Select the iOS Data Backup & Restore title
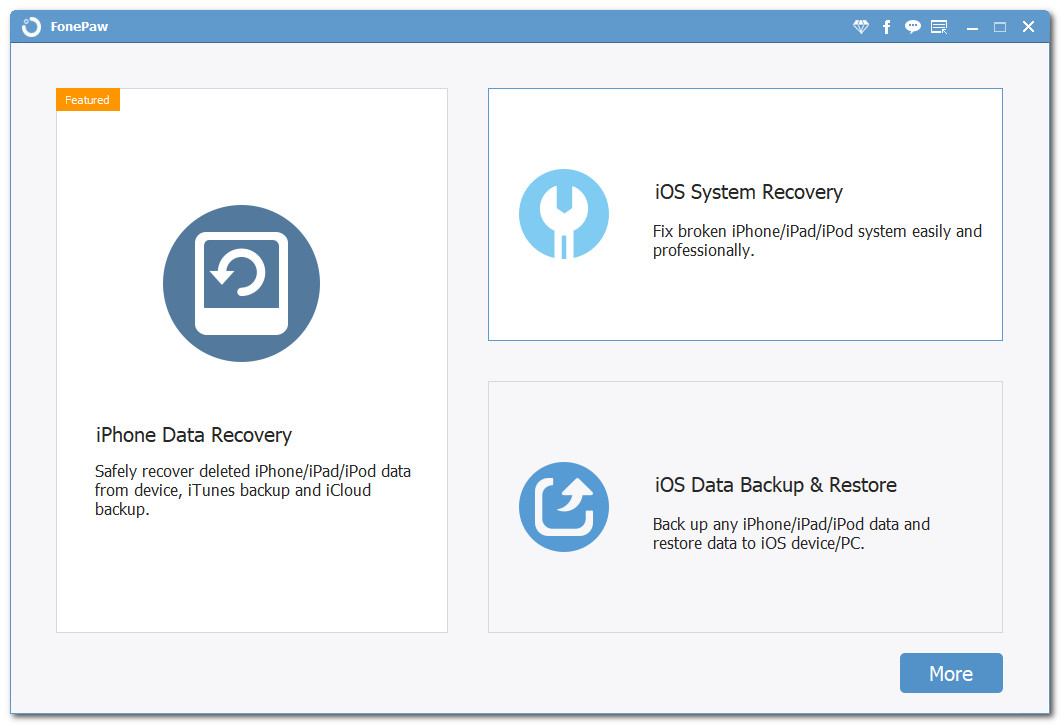 (775, 485)
